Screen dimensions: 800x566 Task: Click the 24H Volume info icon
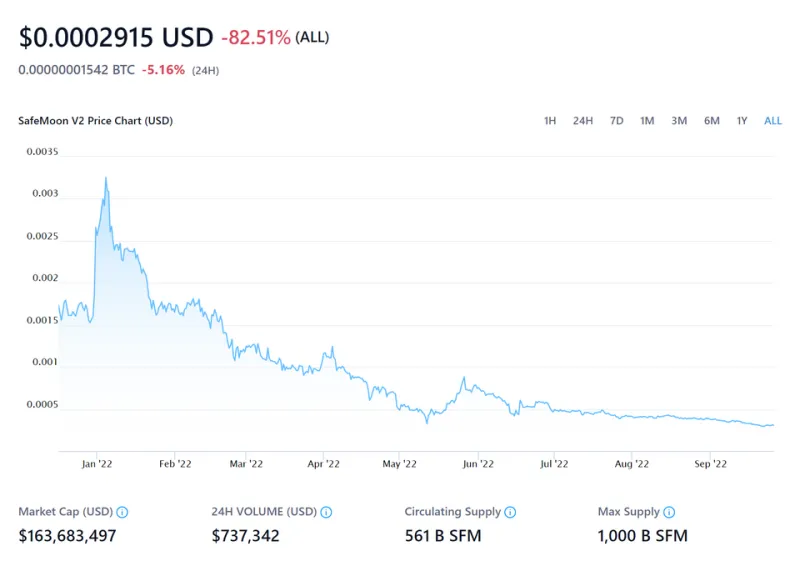coord(326,512)
